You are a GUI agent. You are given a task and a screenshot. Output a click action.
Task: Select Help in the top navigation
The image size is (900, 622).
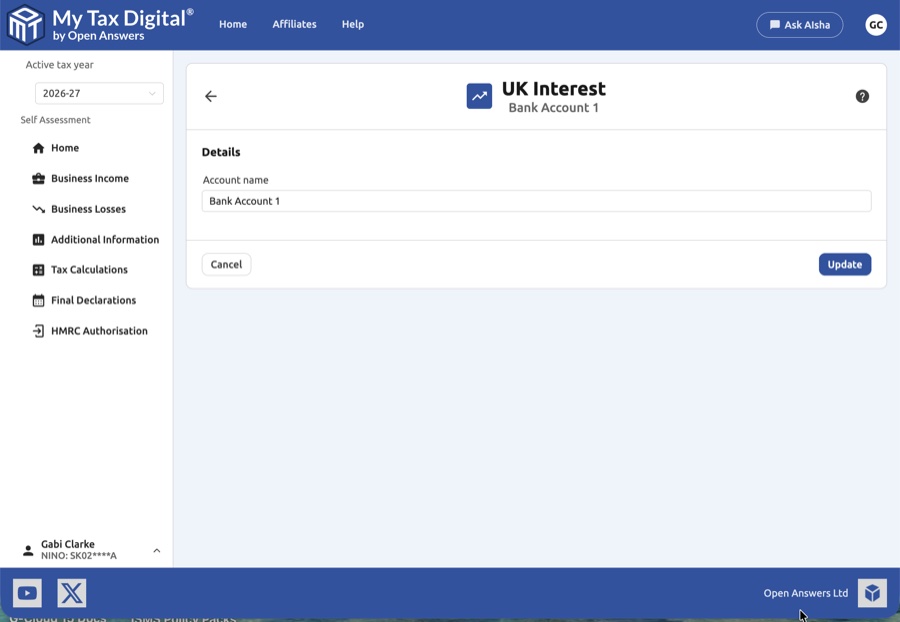353,24
